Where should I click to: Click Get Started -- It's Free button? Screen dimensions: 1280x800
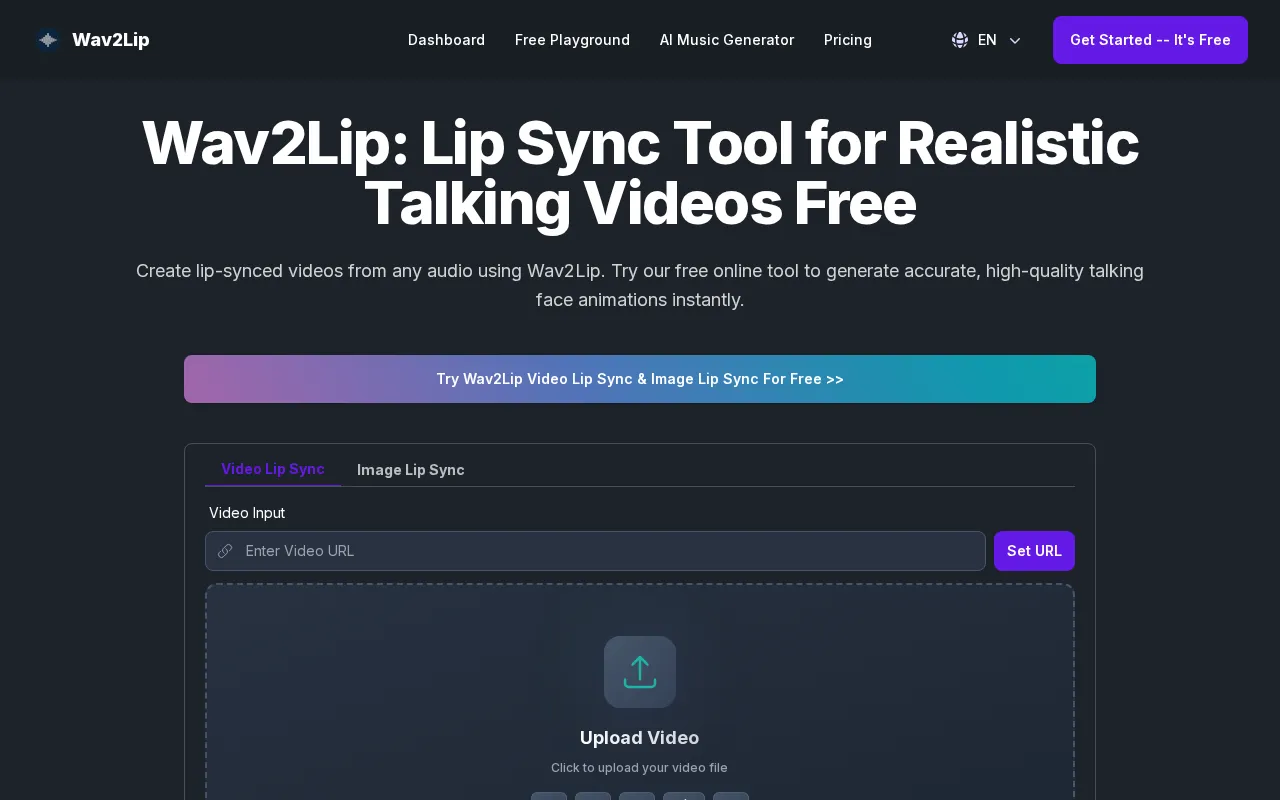click(x=1150, y=40)
